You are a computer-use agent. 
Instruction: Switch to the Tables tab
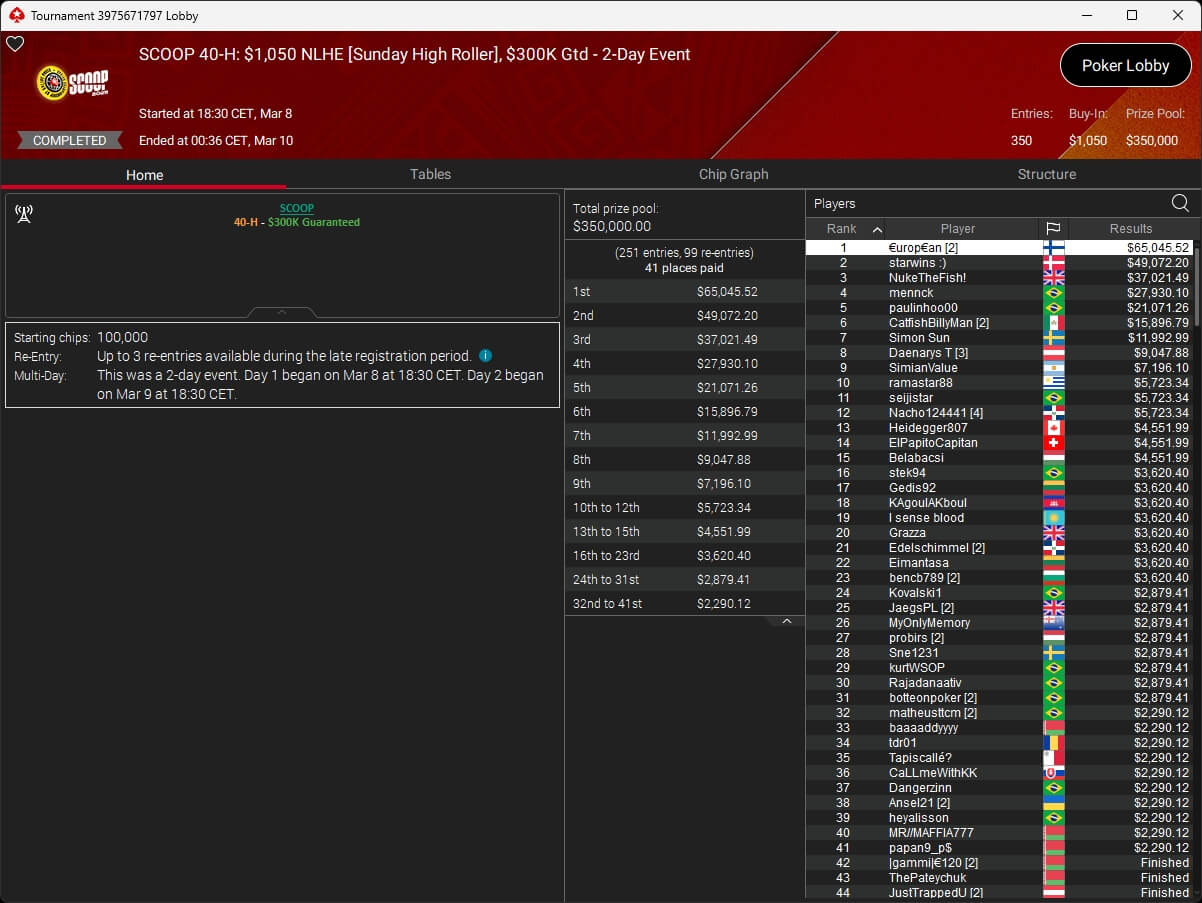430,174
